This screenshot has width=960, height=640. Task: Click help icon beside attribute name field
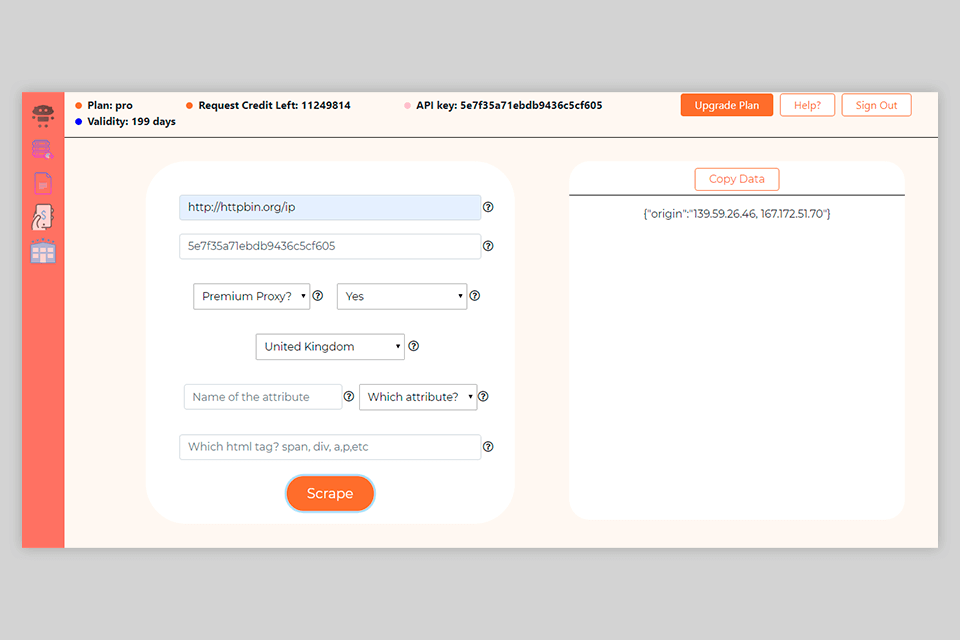pos(349,396)
